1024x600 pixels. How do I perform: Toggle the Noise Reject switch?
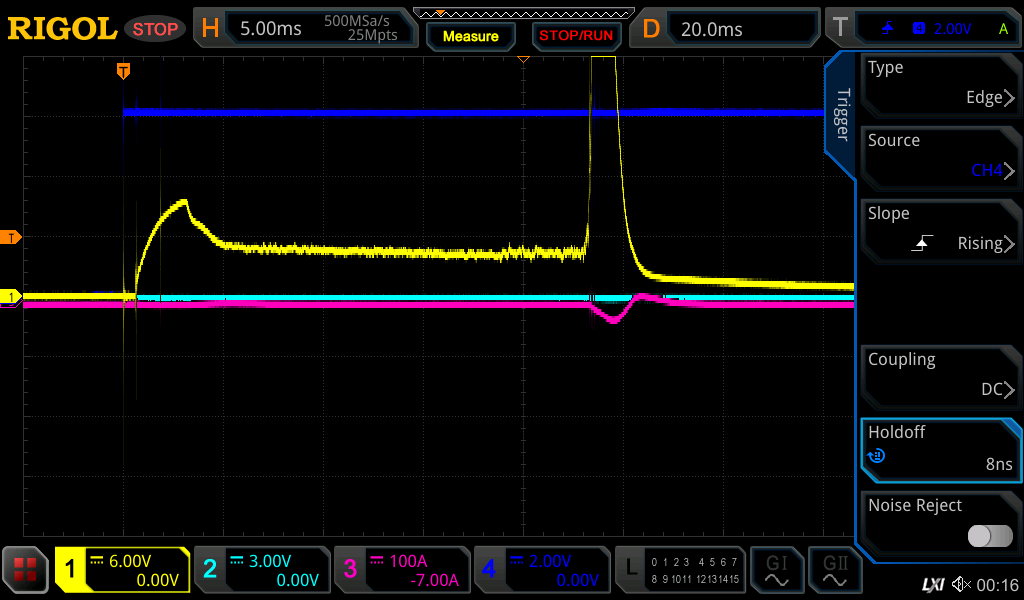(x=990, y=536)
